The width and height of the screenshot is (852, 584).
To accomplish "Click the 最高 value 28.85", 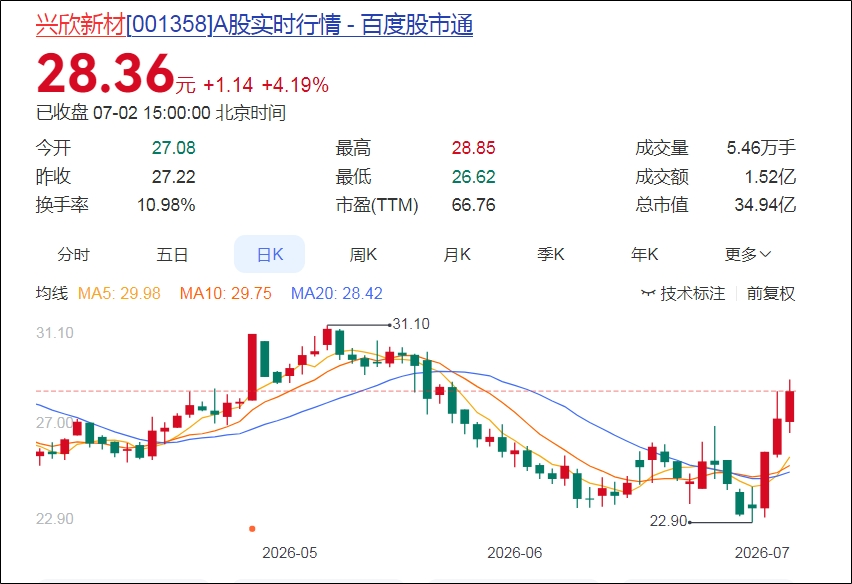I will 473,148.
